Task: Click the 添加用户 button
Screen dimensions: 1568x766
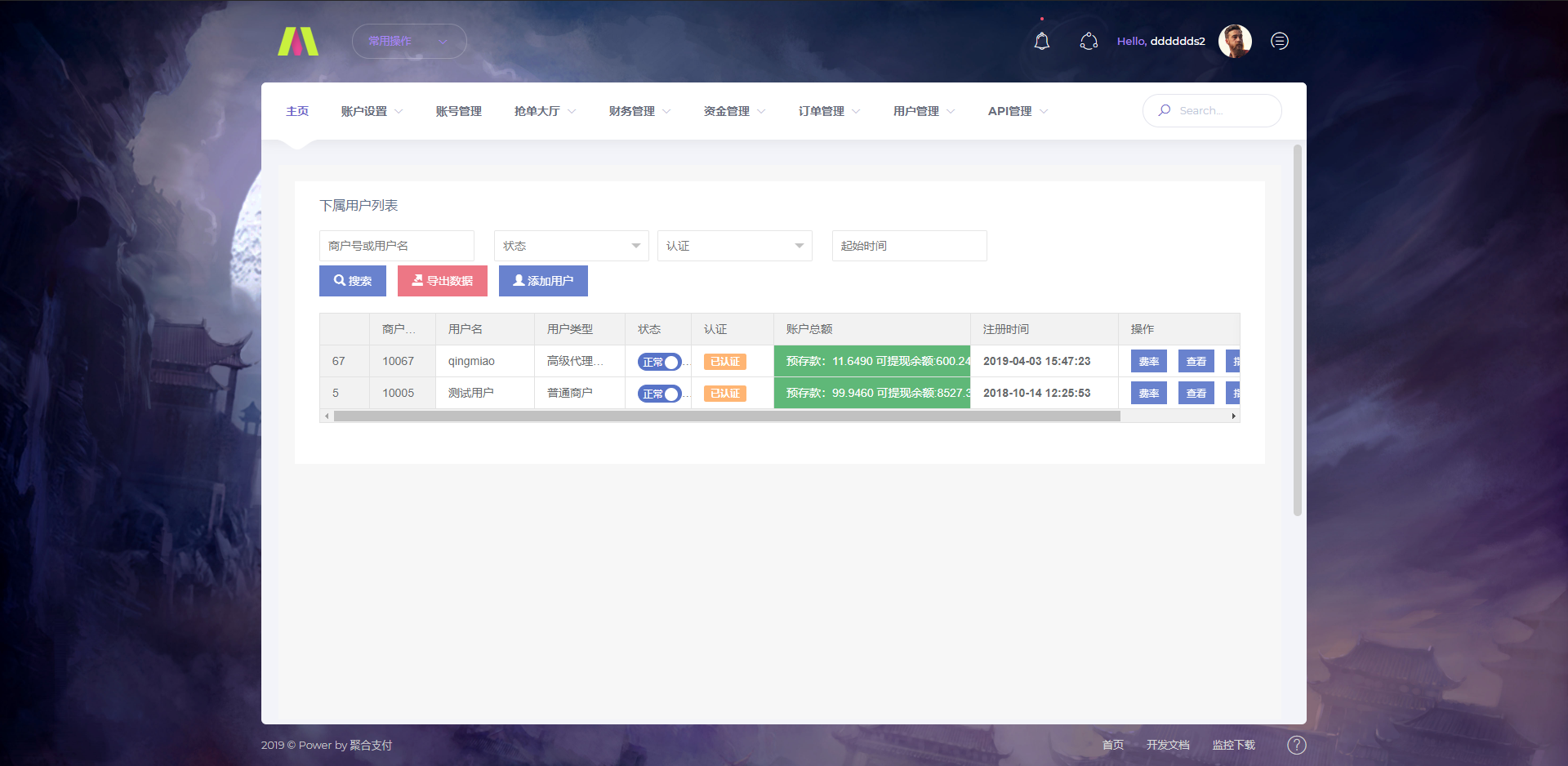Action: [543, 281]
